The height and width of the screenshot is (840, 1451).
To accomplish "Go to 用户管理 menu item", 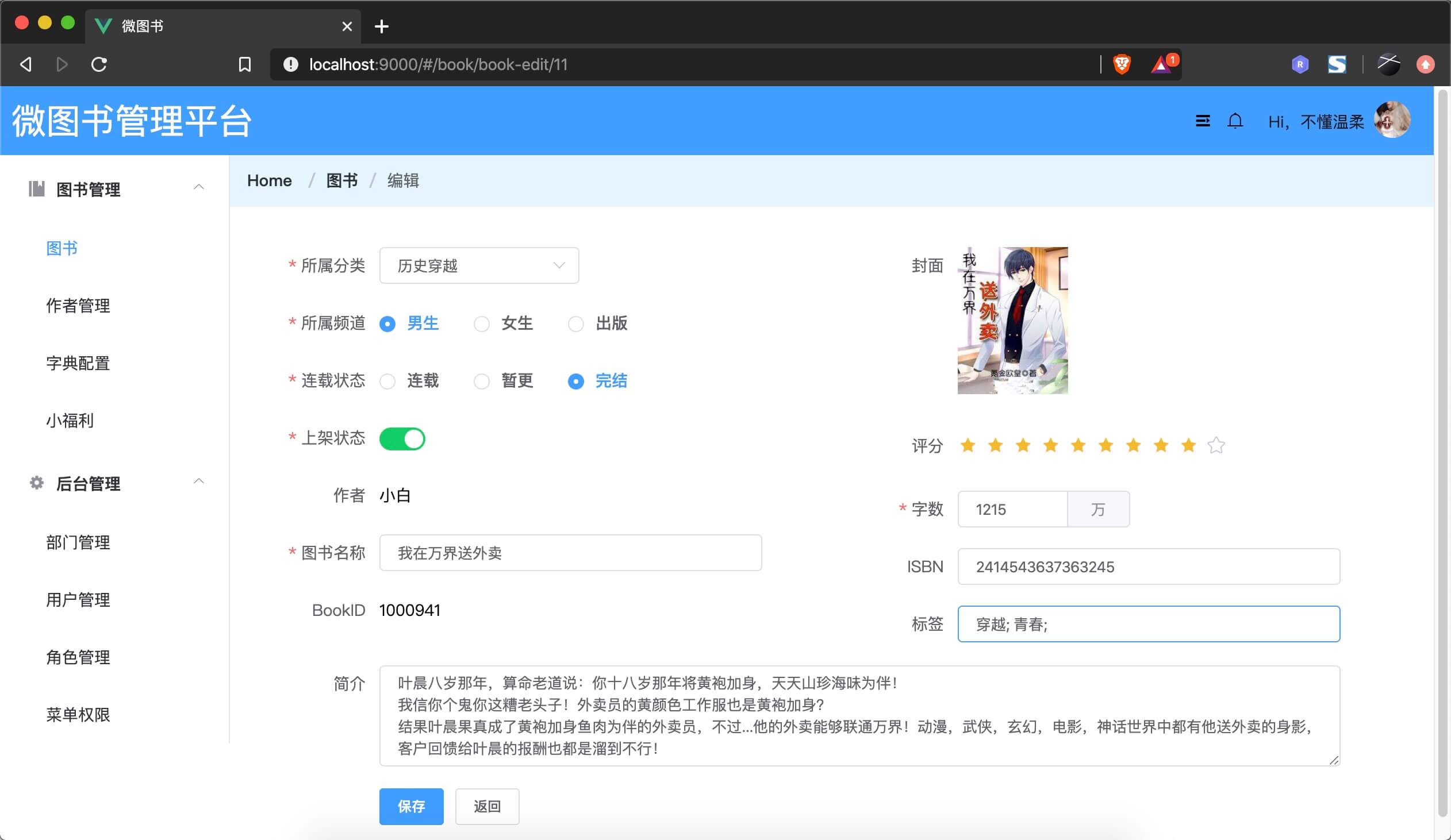I will [78, 600].
